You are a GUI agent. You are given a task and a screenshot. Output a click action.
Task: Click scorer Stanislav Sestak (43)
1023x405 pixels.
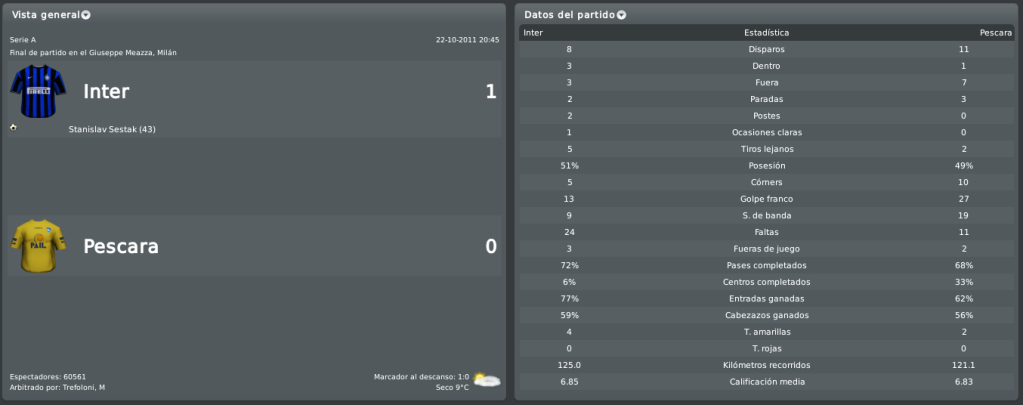pos(112,129)
